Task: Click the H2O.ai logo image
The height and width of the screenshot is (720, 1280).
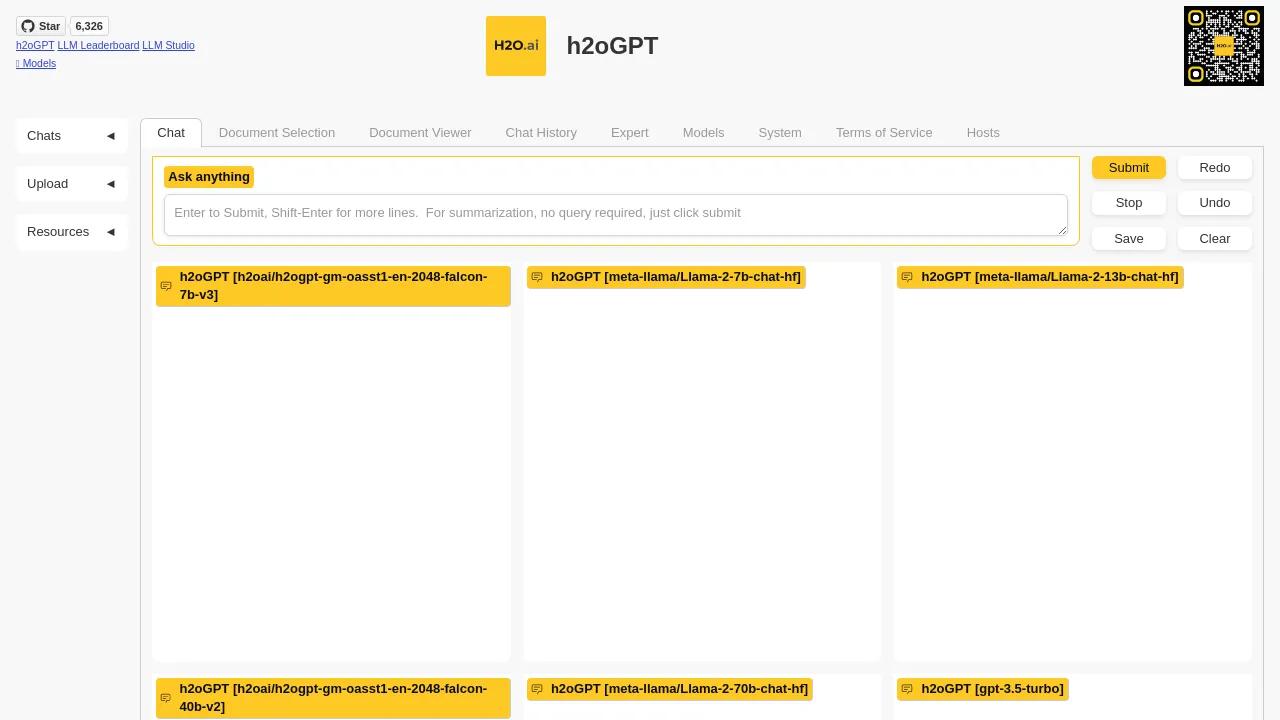Action: point(516,46)
